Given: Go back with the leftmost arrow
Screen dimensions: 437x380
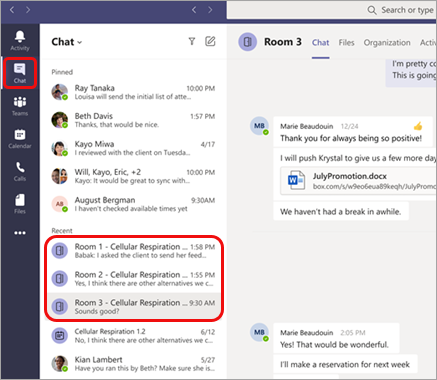Looking at the screenshot, I should click(12, 10).
